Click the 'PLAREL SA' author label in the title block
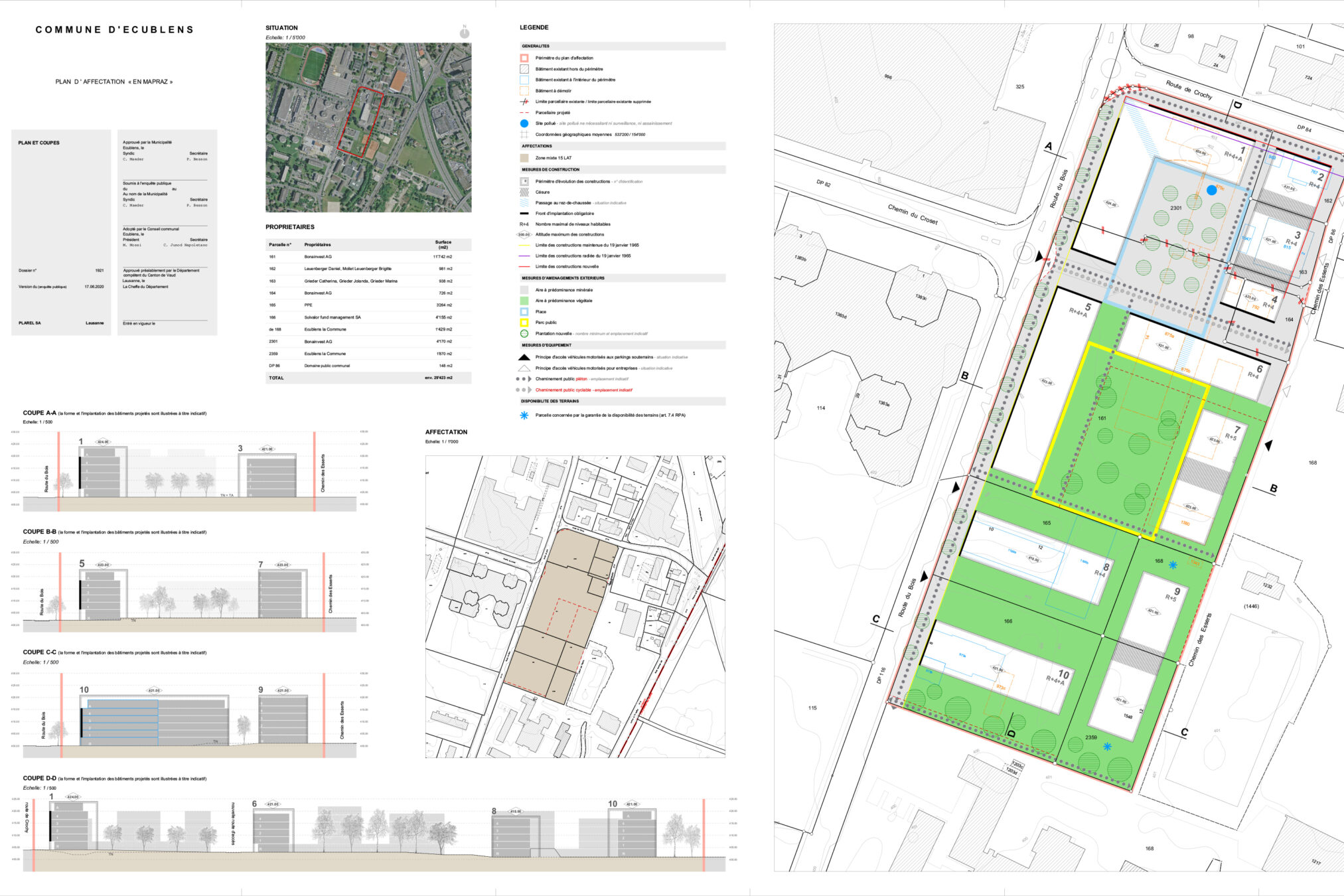Image resolution: width=1344 pixels, height=896 pixels. (29, 323)
